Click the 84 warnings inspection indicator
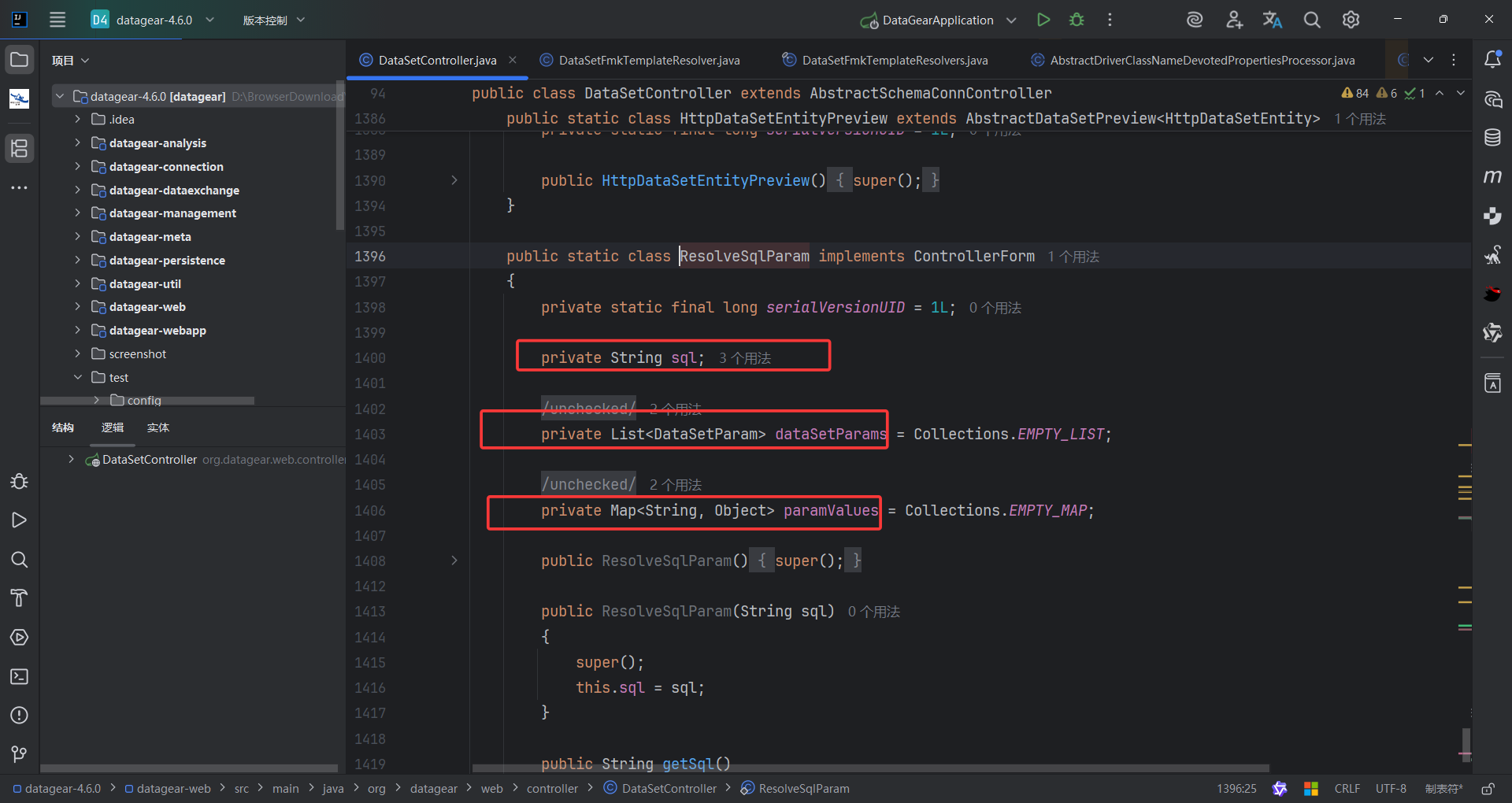1512x803 pixels. click(x=1355, y=93)
